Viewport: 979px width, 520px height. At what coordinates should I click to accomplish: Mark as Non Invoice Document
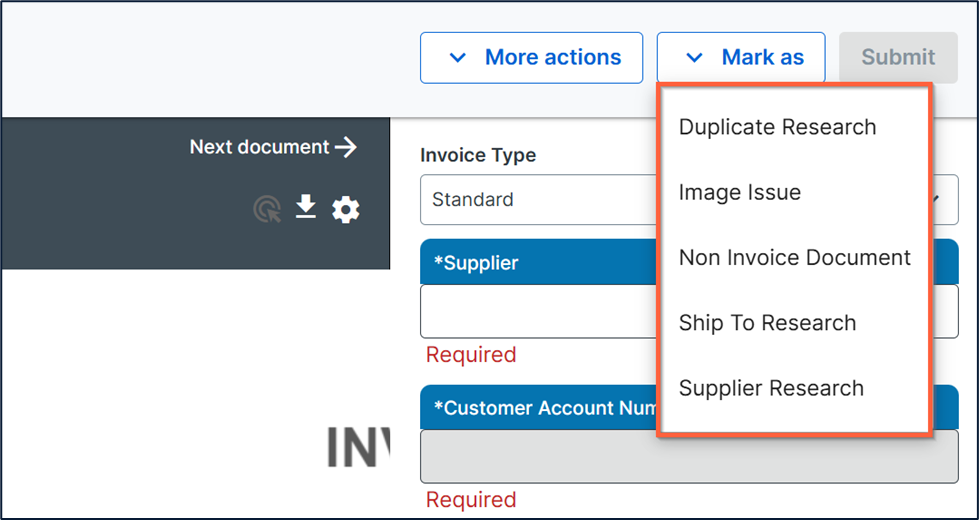click(x=795, y=257)
